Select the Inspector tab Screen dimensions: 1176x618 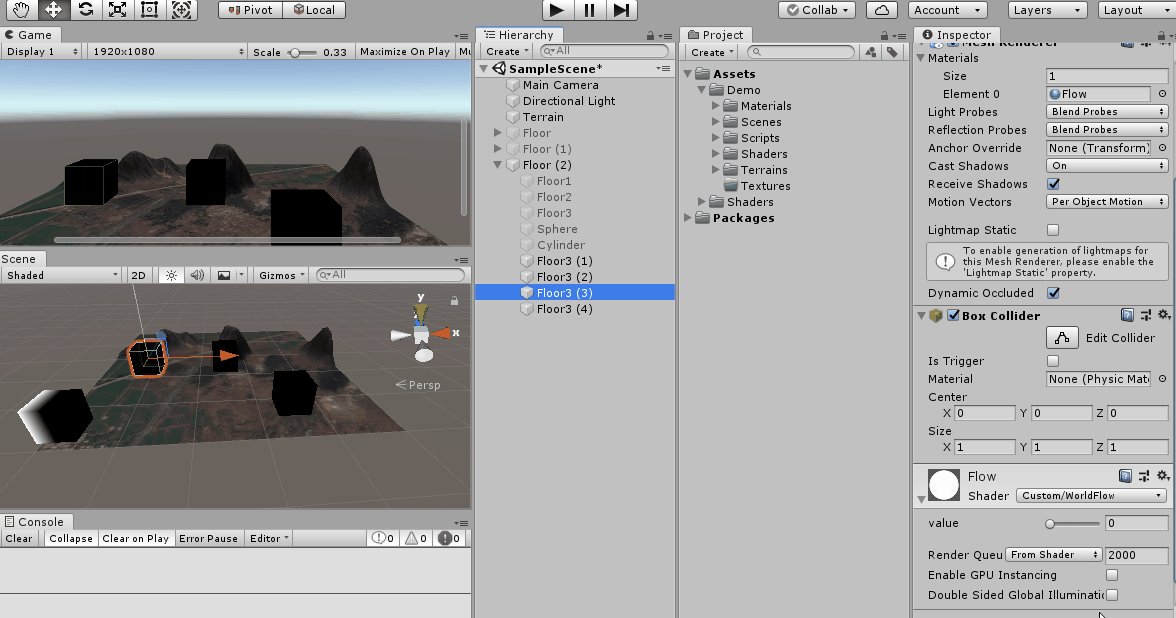956,34
